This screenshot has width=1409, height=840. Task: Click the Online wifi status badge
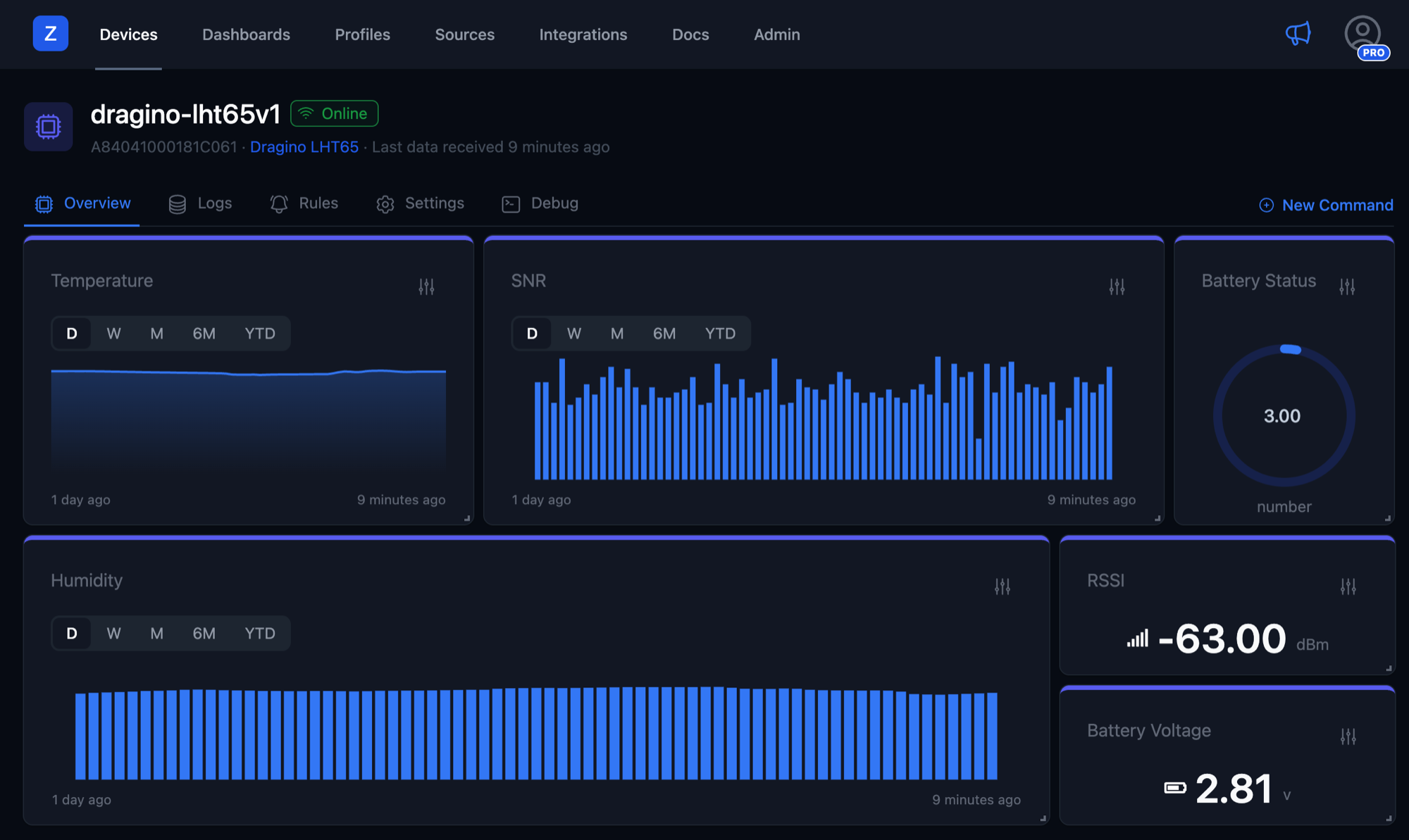[335, 113]
